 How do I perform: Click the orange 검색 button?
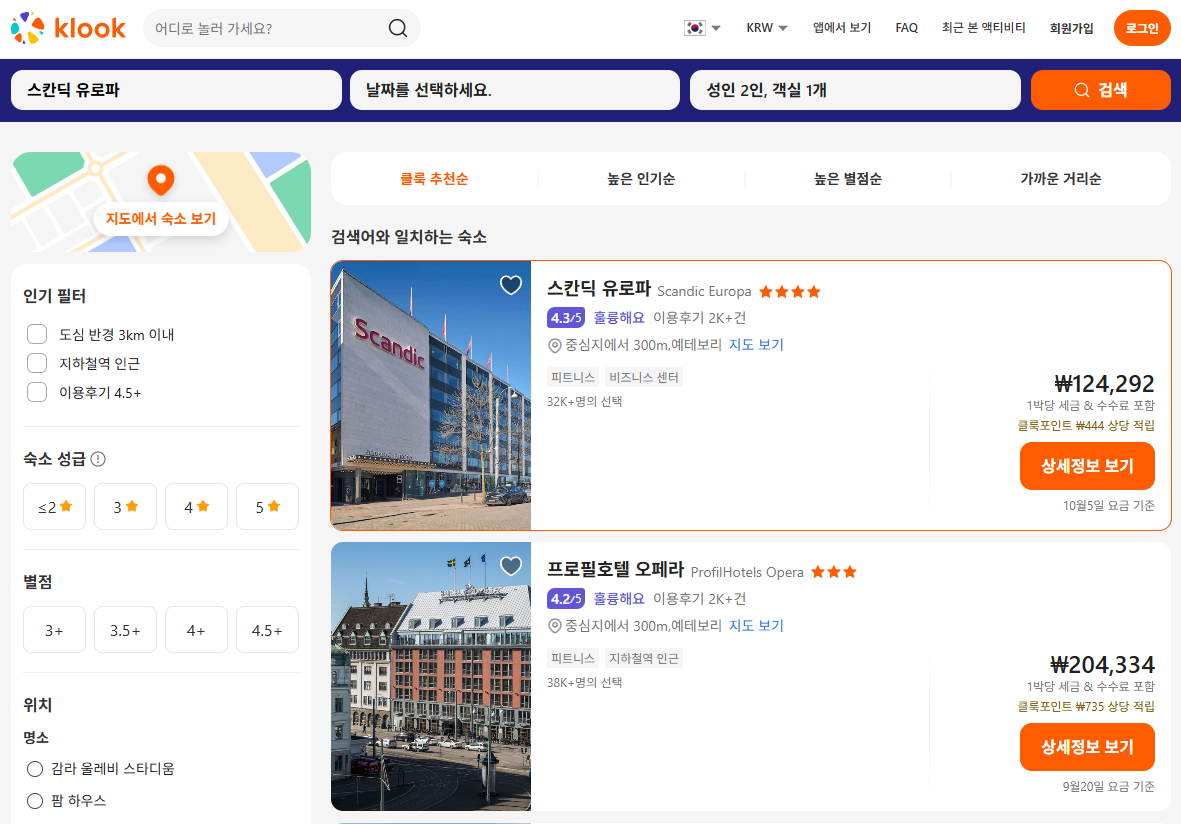(1100, 90)
